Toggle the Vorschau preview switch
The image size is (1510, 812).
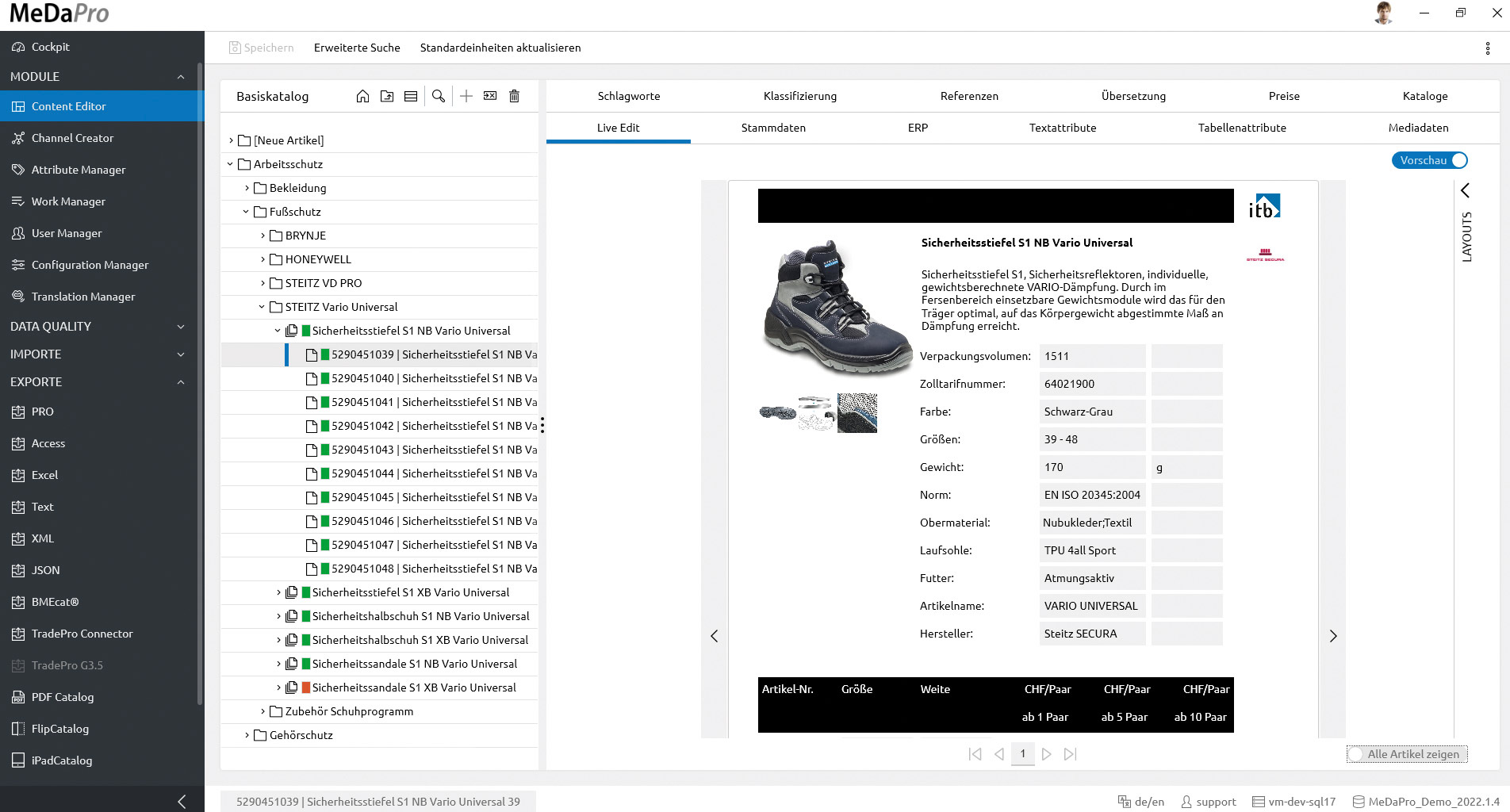[x=1430, y=160]
